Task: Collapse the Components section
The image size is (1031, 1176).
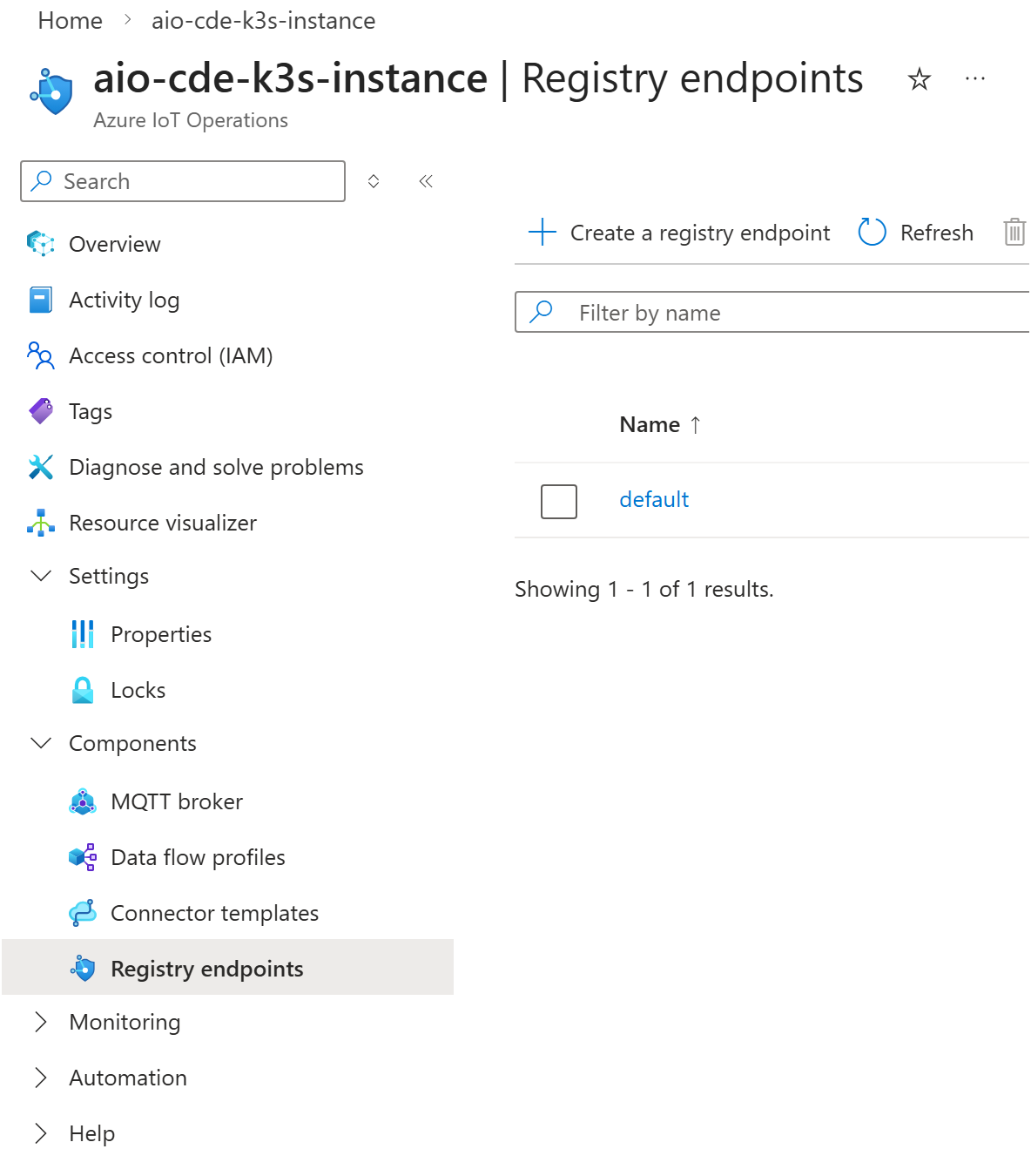Action: point(41,743)
